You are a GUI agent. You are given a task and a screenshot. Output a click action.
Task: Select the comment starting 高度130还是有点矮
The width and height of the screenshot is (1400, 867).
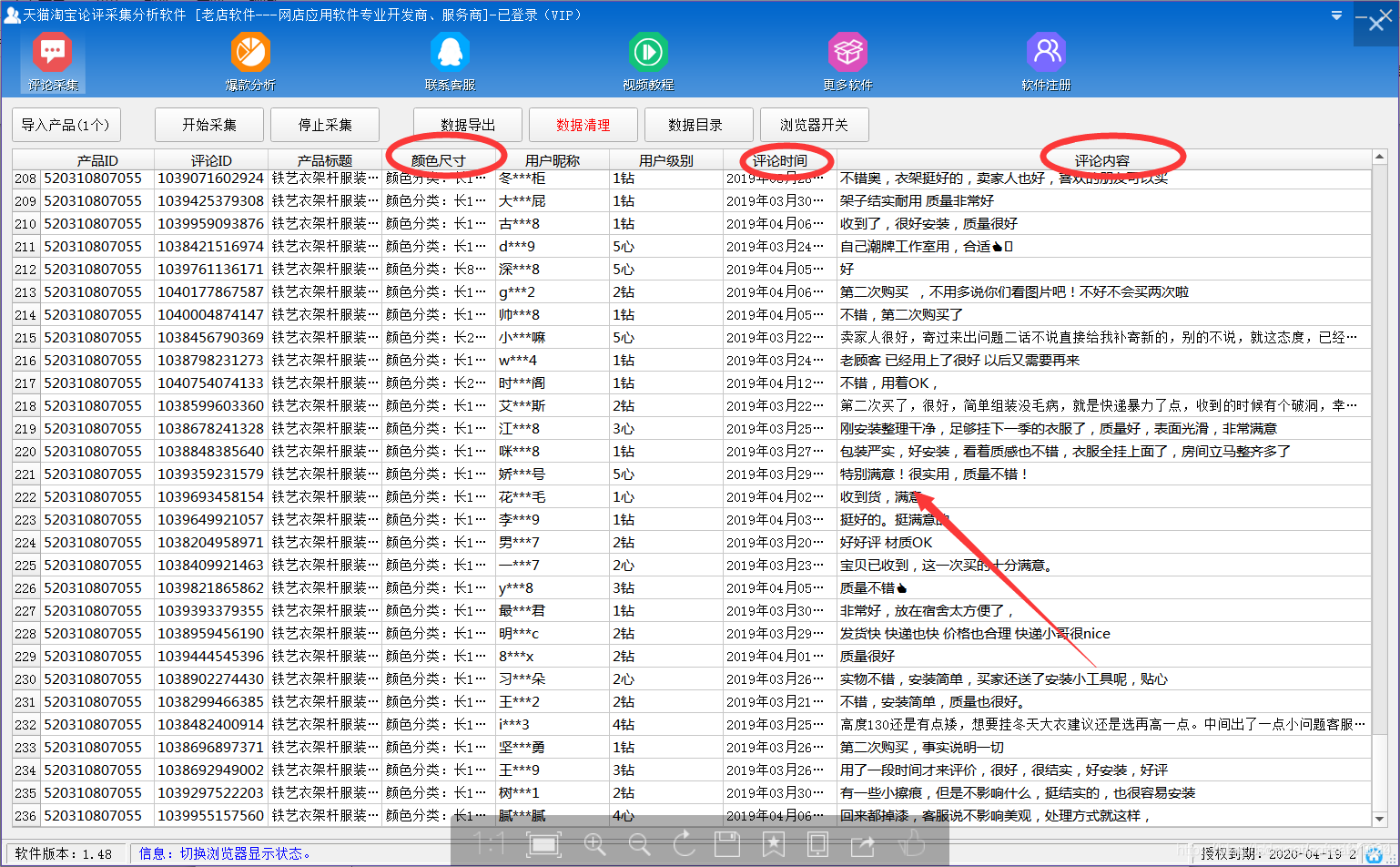[x=1104, y=725]
